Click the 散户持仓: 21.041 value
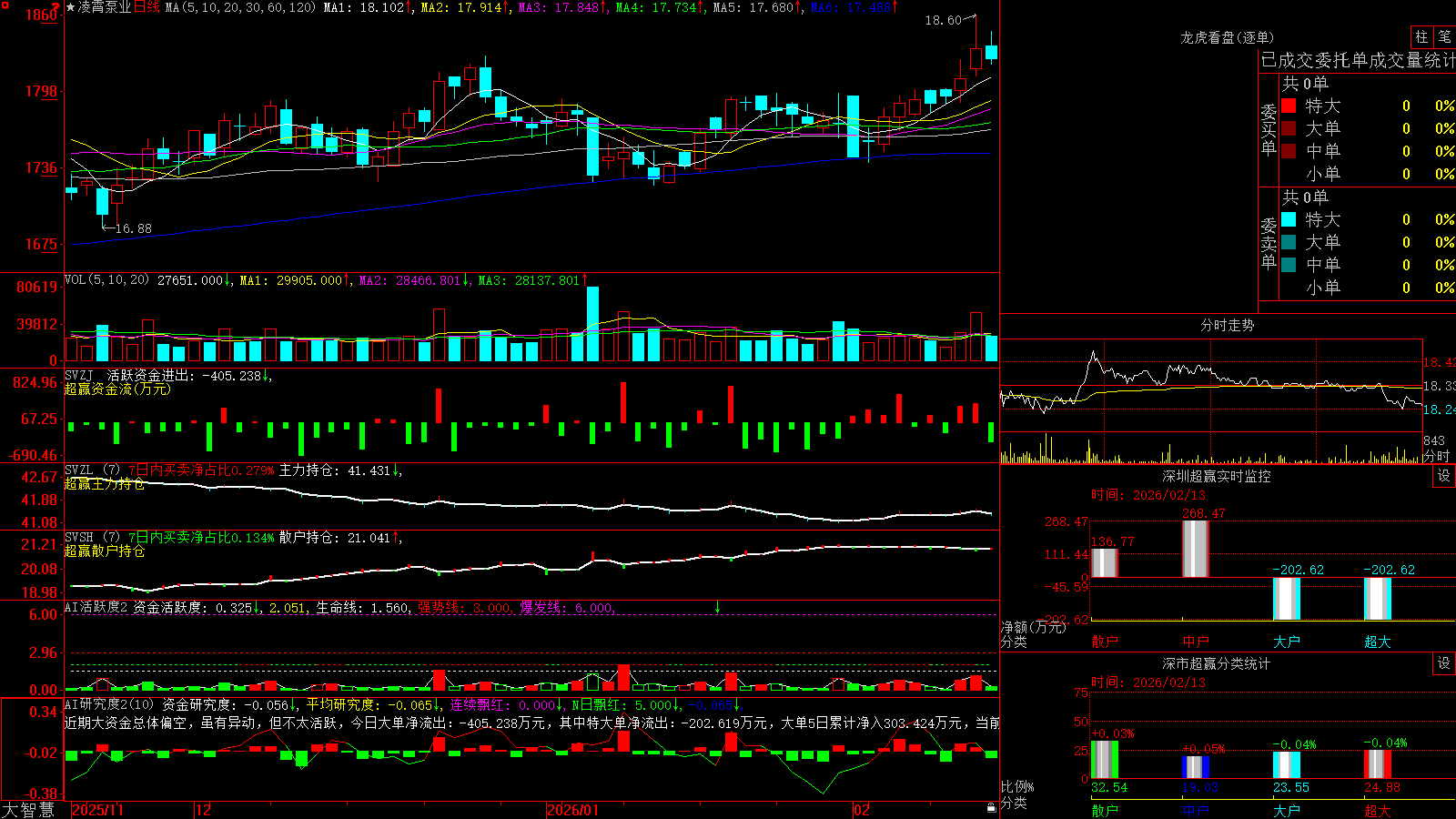Image resolution: width=1456 pixels, height=819 pixels. (335, 538)
